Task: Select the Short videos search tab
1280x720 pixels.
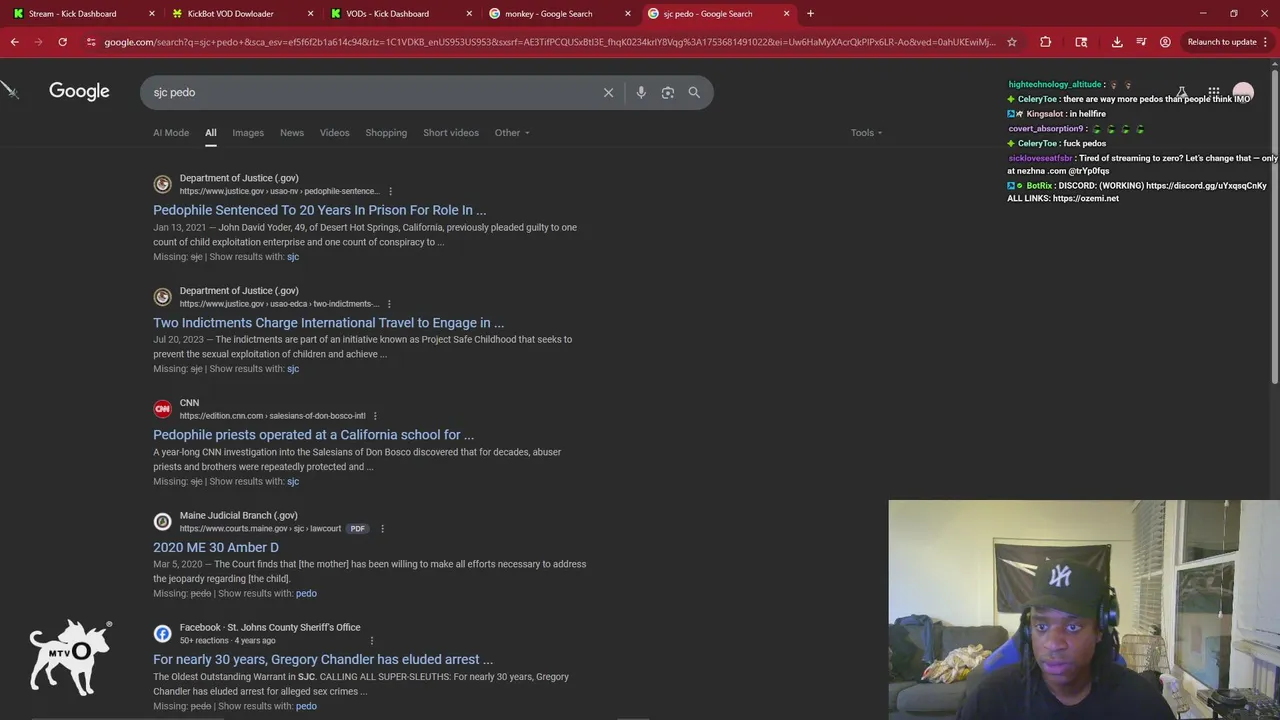Action: click(451, 133)
